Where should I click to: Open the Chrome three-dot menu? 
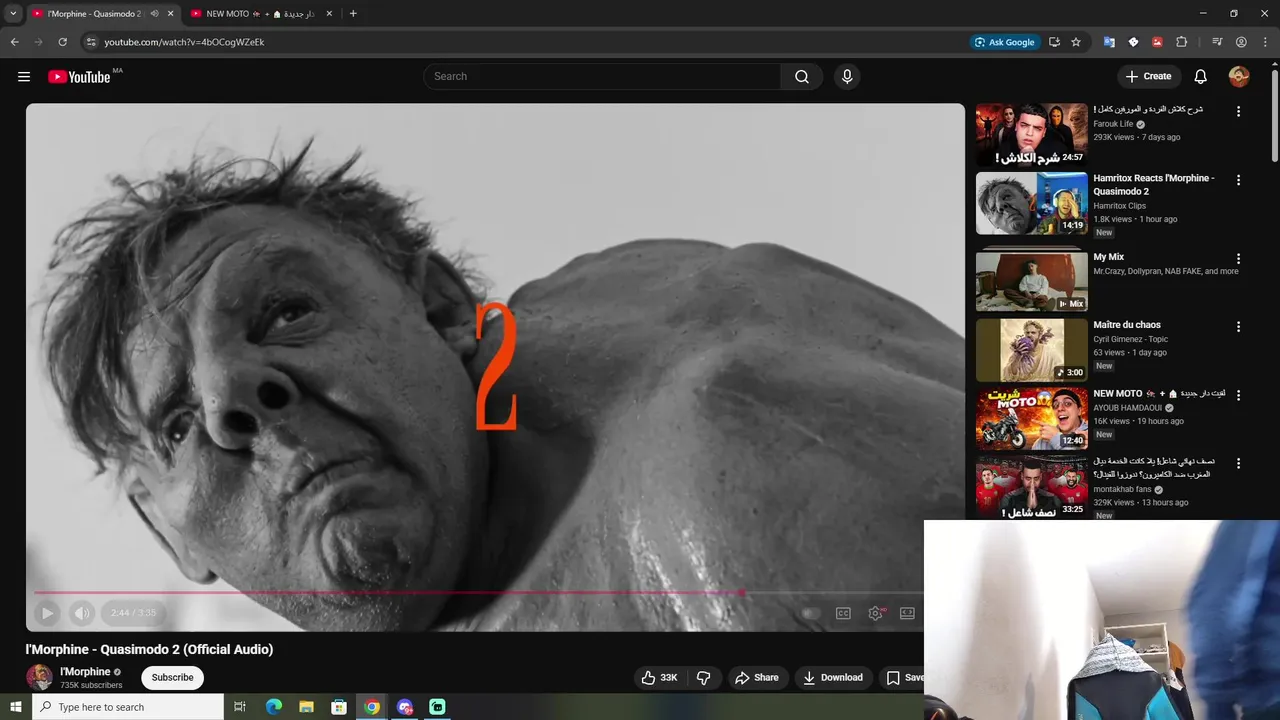pyautogui.click(x=1265, y=42)
